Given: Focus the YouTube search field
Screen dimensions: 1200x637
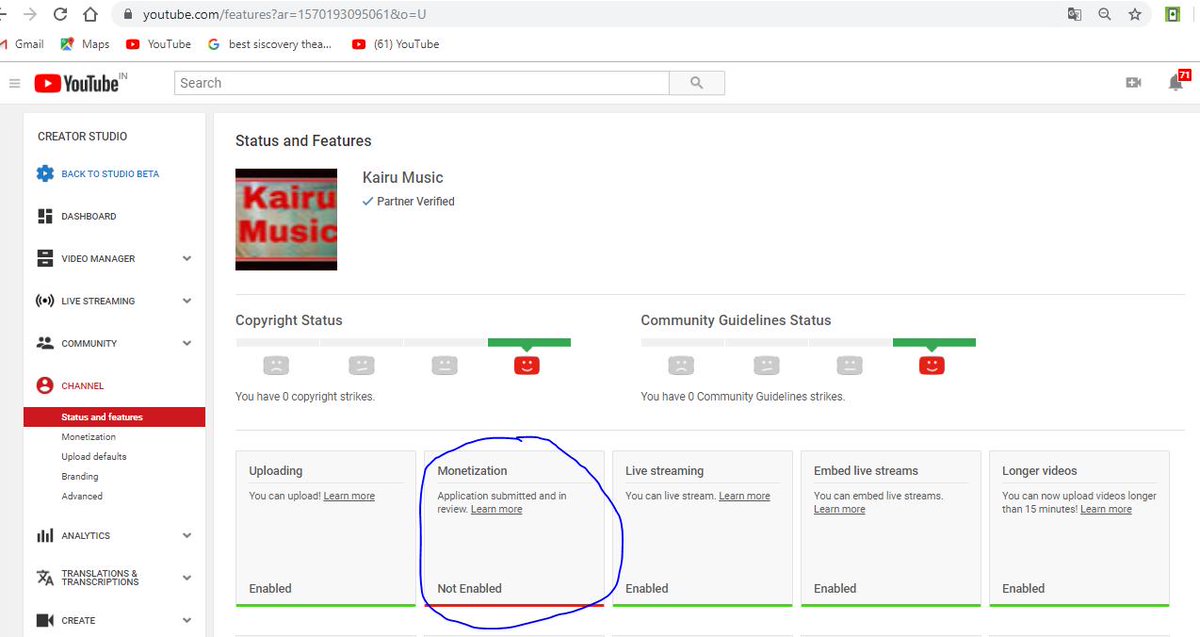Looking at the screenshot, I should (x=422, y=83).
